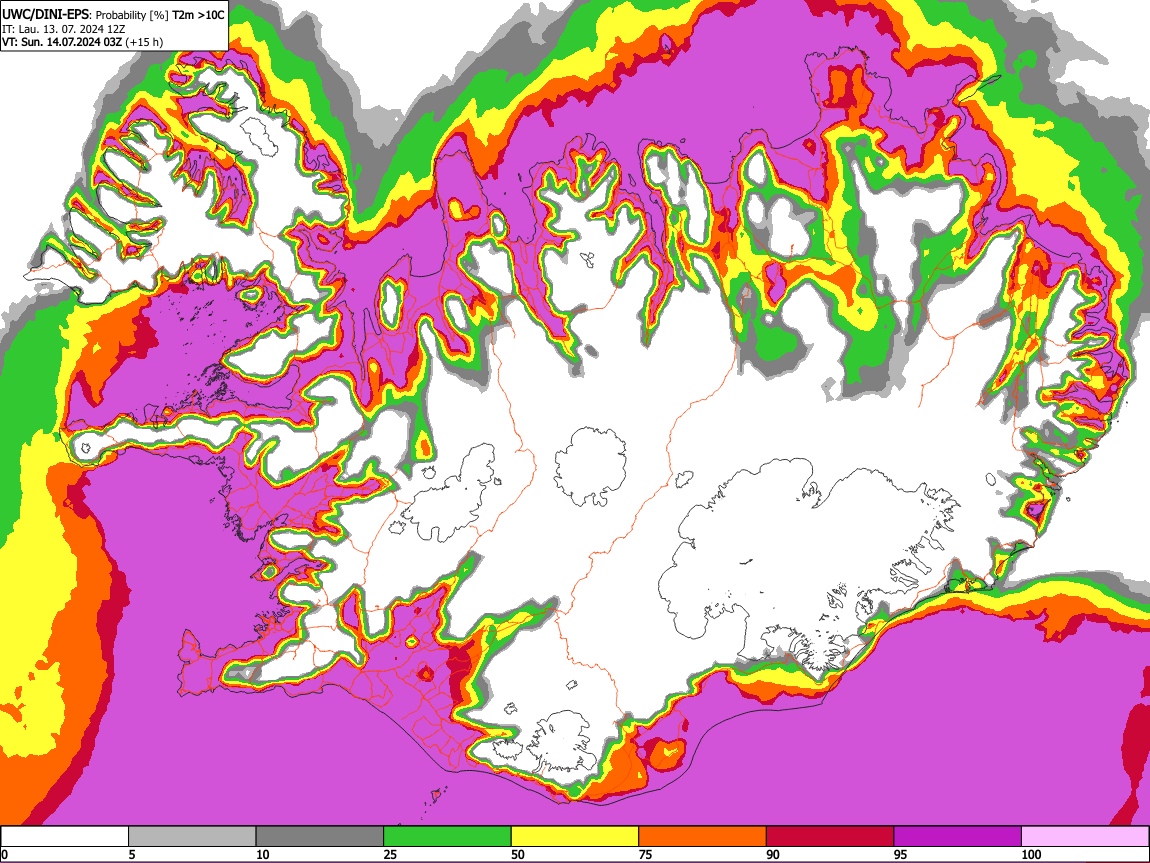Click the magenta 95–100% legend swatch
The width and height of the screenshot is (1150, 863).
tap(958, 837)
